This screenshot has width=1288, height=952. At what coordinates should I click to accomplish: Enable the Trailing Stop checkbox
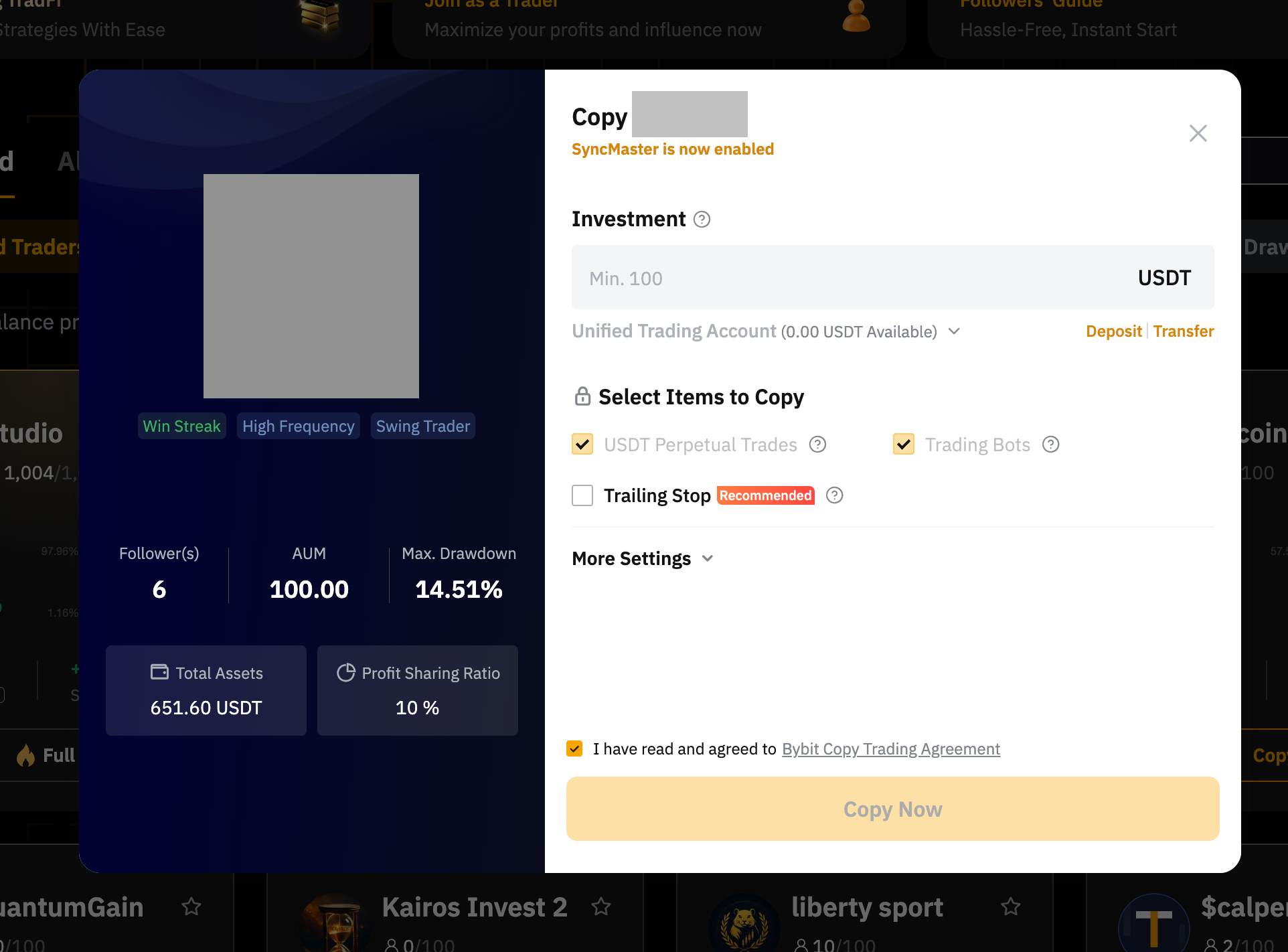pos(582,495)
